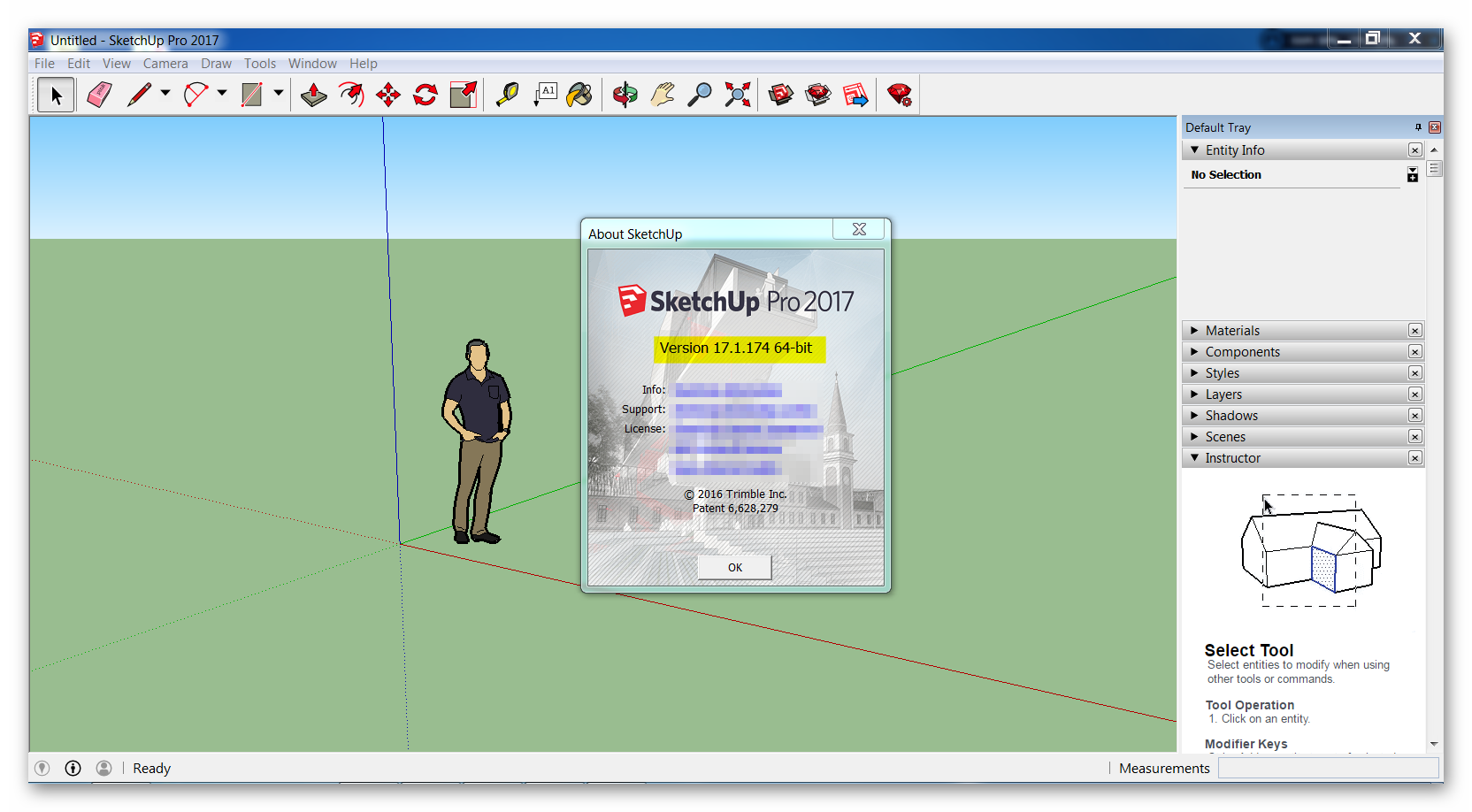This screenshot has width=1472, height=812.
Task: Select the Rectangle shape tool
Action: (252, 95)
